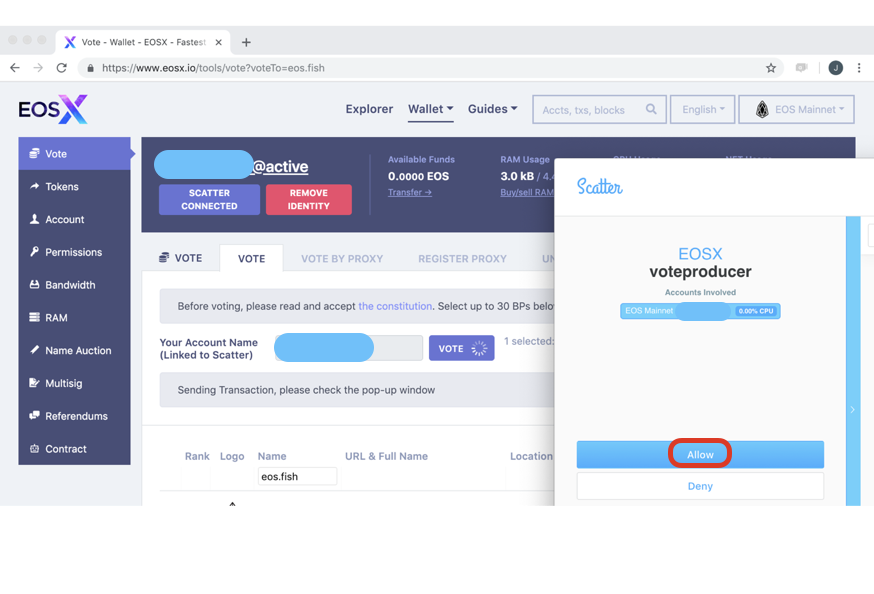This screenshot has width=874, height=594.
Task: Open the Wallet dropdown menu
Action: pyautogui.click(x=430, y=109)
